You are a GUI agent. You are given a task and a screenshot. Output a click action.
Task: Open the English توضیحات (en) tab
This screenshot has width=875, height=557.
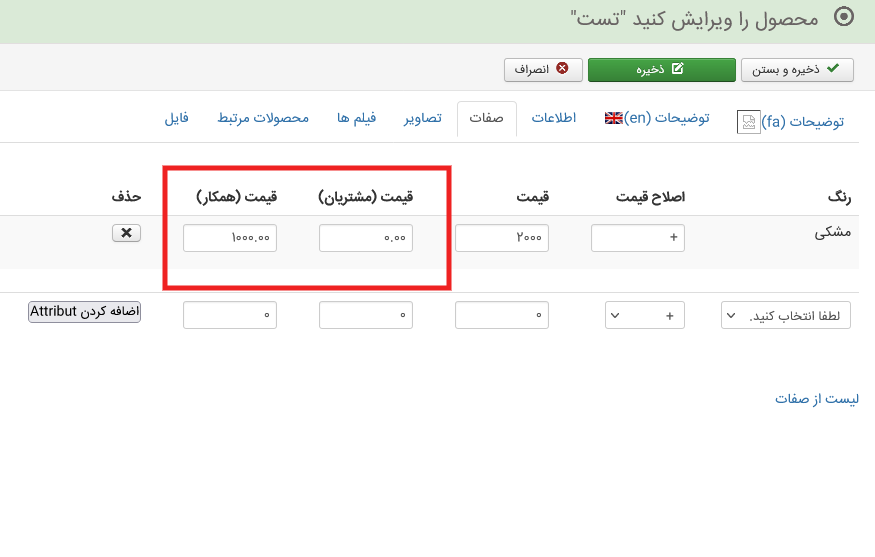656,118
